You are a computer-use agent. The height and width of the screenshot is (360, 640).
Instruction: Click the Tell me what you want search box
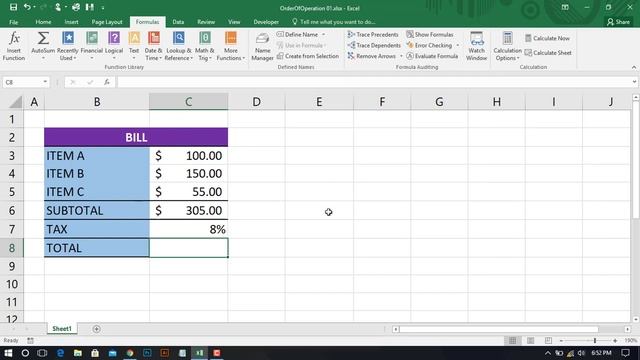[334, 22]
